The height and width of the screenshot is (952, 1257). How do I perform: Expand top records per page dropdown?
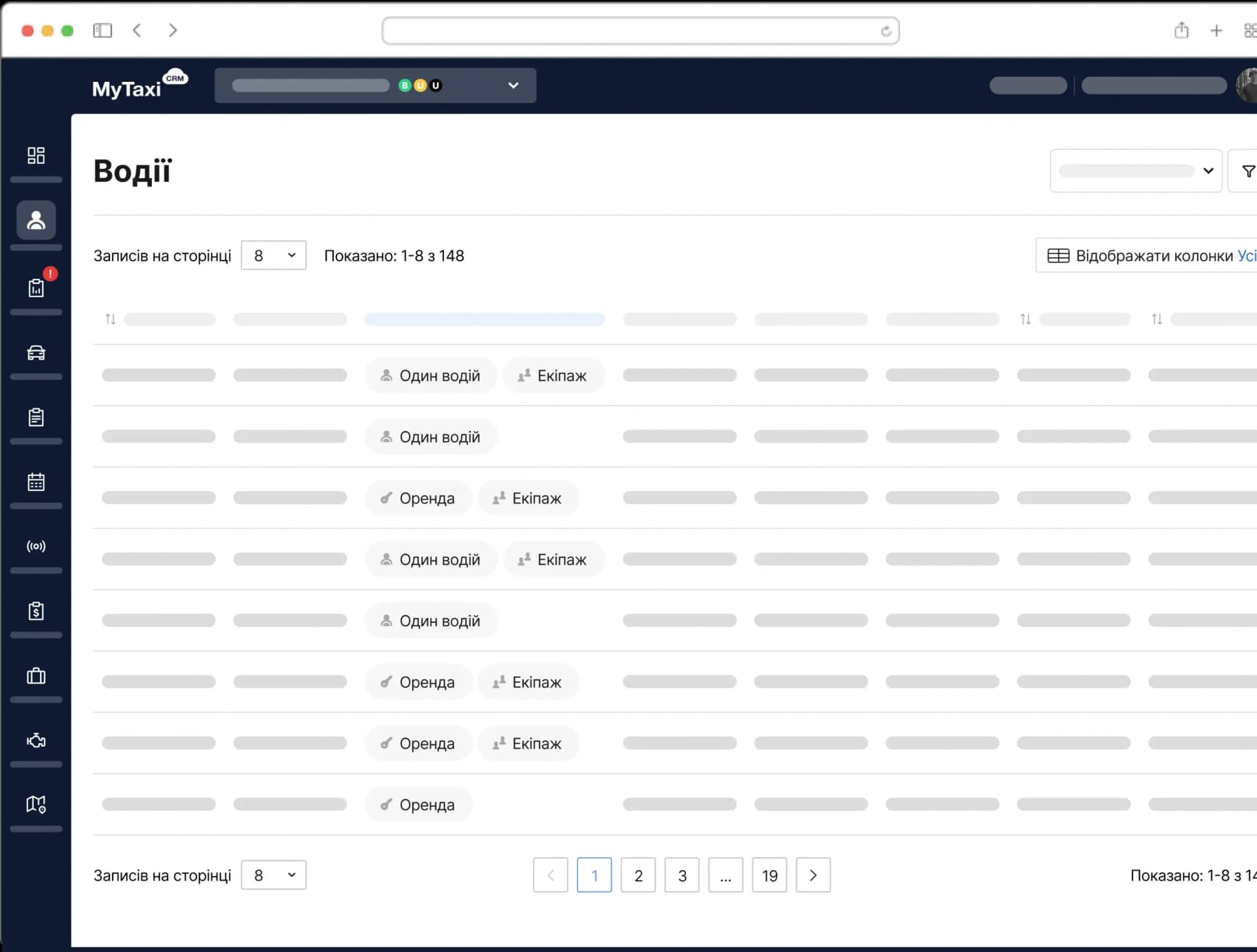274,255
